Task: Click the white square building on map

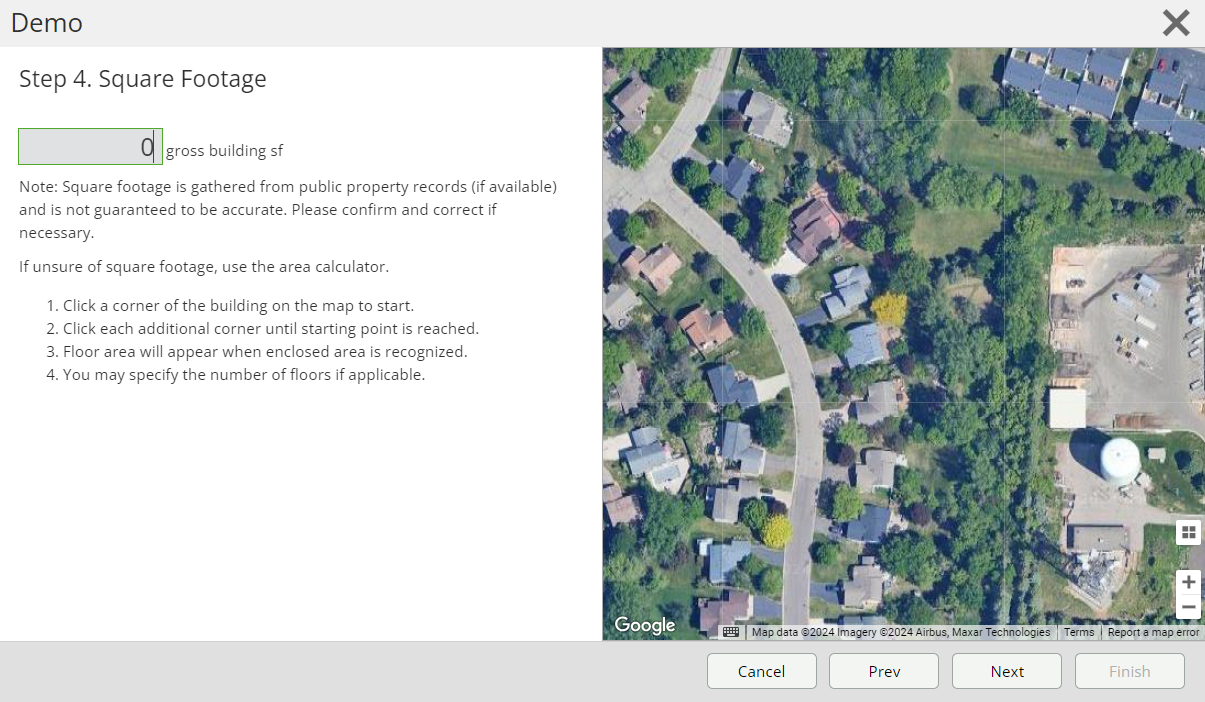Action: 1067,408
